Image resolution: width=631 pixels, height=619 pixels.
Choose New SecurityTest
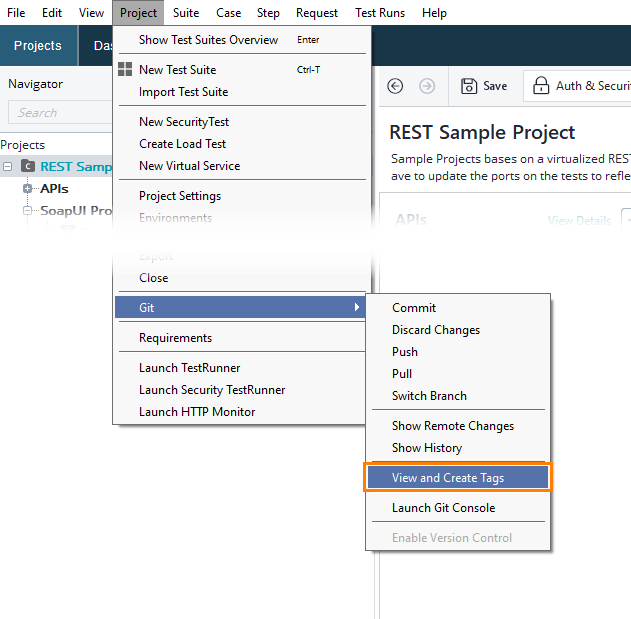point(242,122)
